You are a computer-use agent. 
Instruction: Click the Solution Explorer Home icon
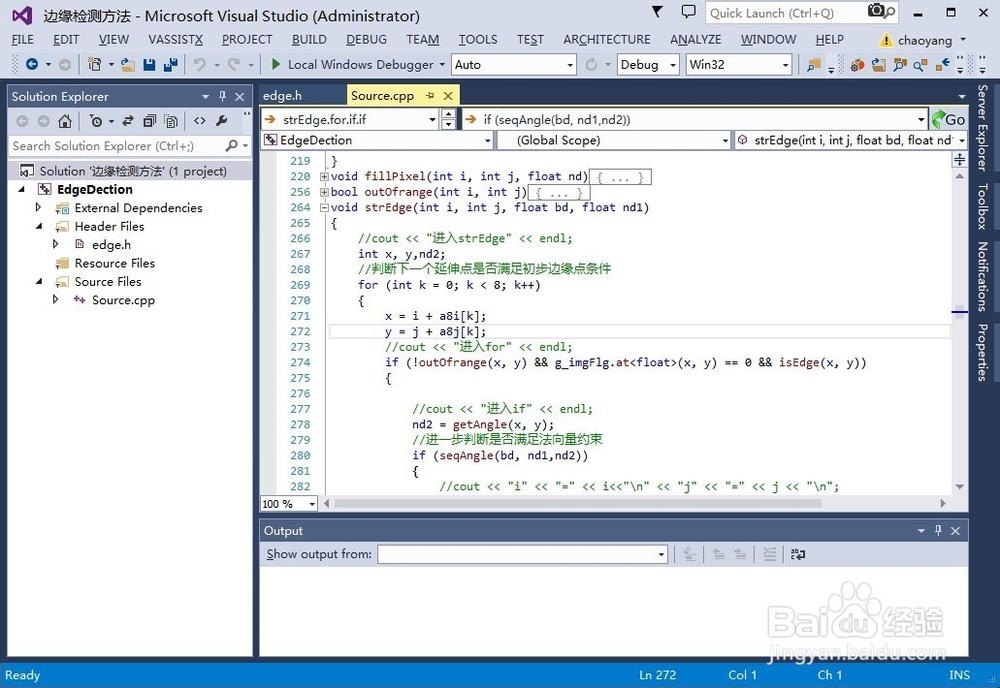pos(64,121)
